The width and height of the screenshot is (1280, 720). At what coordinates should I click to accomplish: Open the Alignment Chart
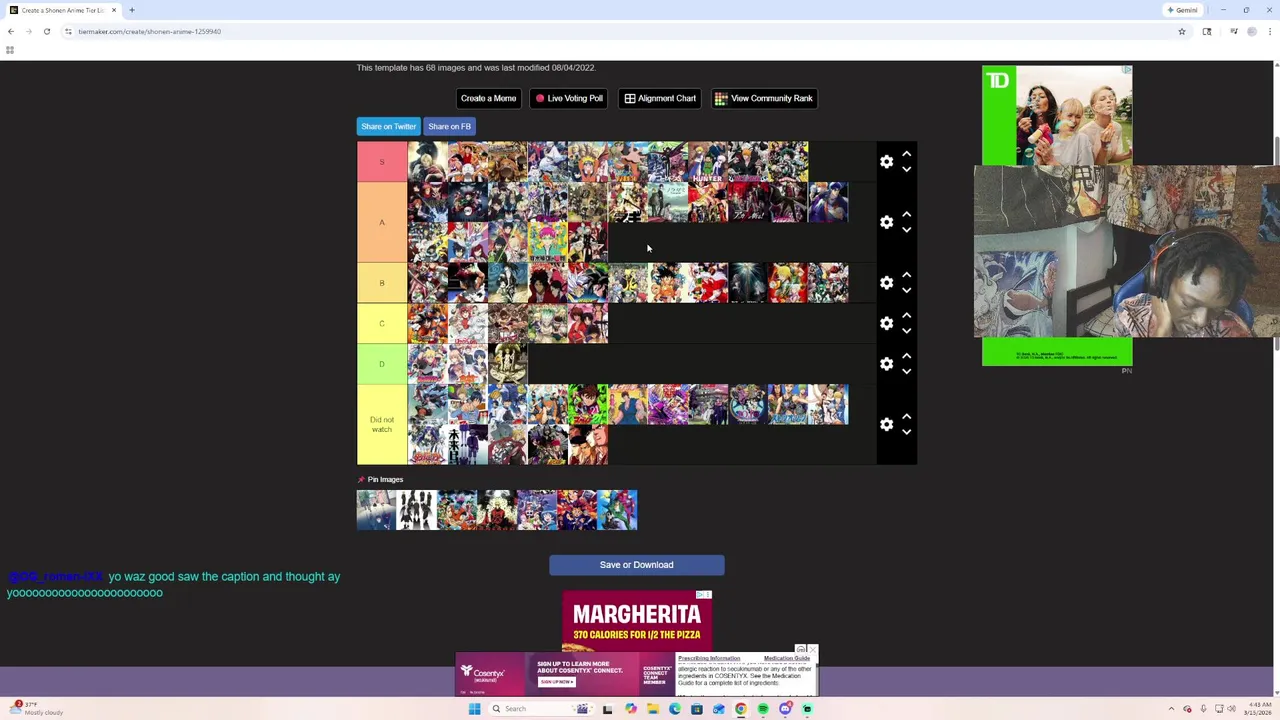point(660,98)
